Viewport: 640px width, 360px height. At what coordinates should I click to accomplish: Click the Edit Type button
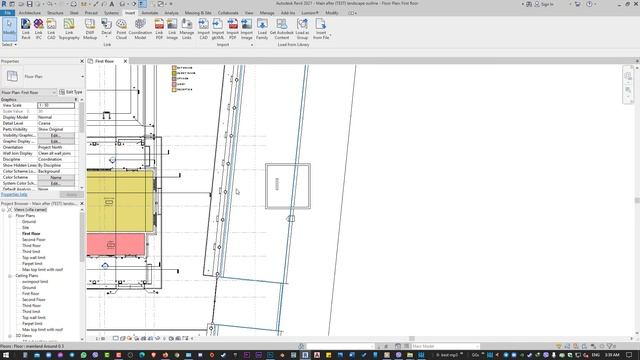pos(71,92)
